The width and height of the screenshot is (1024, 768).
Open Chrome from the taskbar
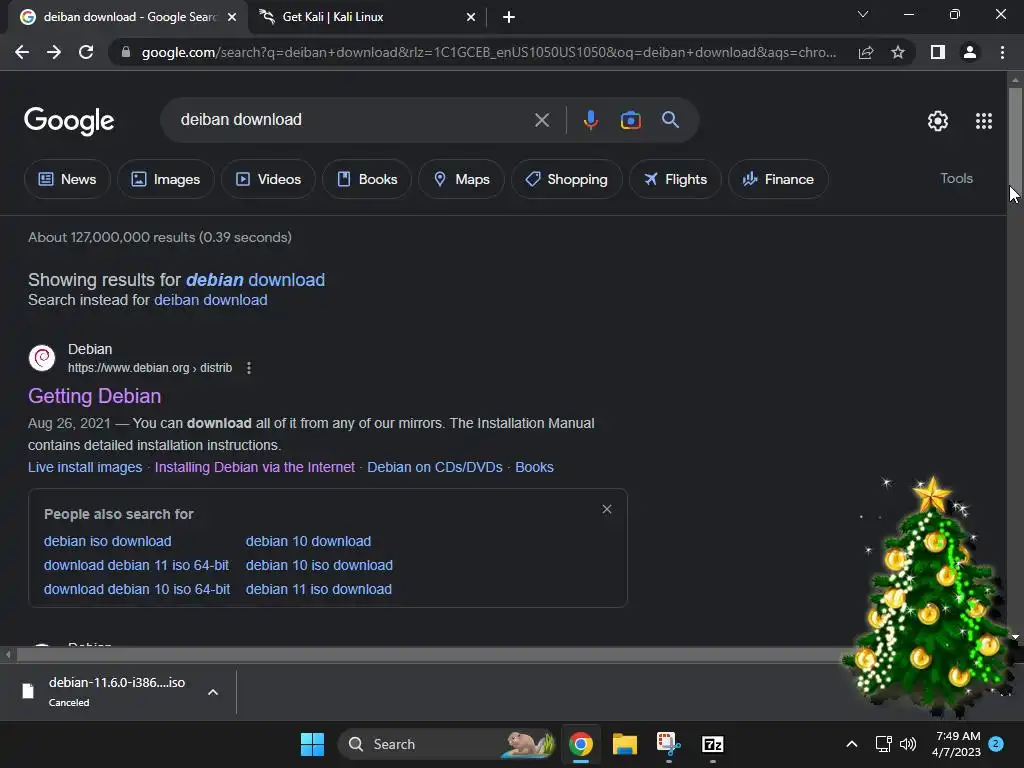tap(581, 744)
